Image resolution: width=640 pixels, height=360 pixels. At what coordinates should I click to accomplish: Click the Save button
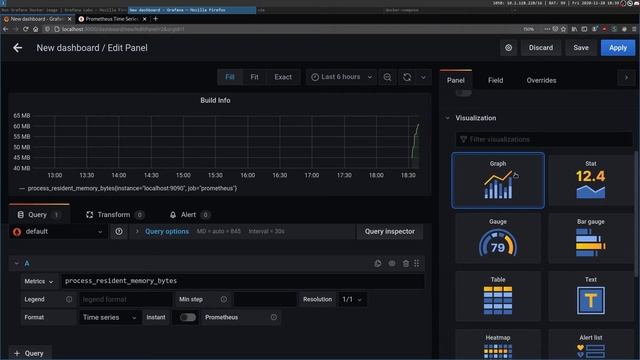coord(581,48)
